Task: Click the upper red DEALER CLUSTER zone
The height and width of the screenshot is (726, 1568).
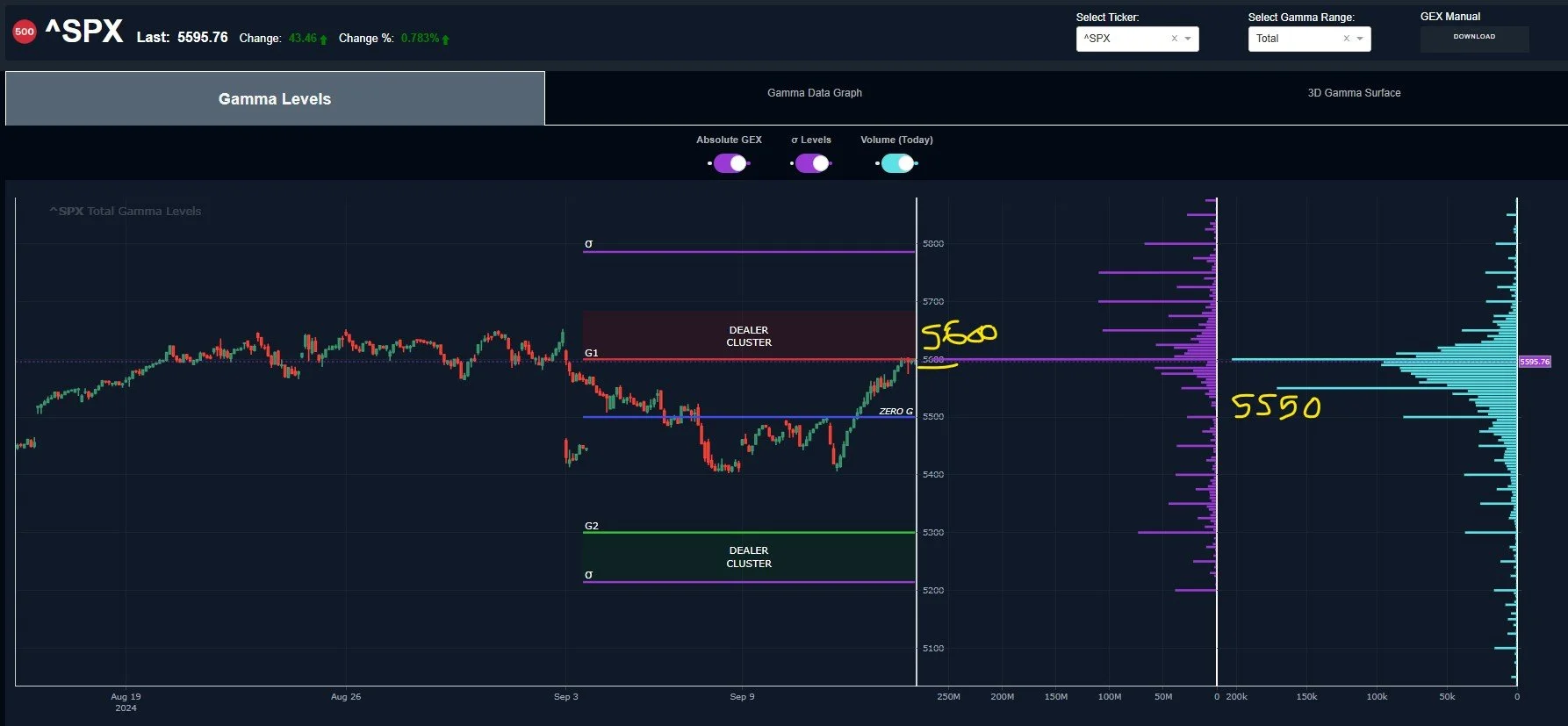Action: [x=749, y=336]
